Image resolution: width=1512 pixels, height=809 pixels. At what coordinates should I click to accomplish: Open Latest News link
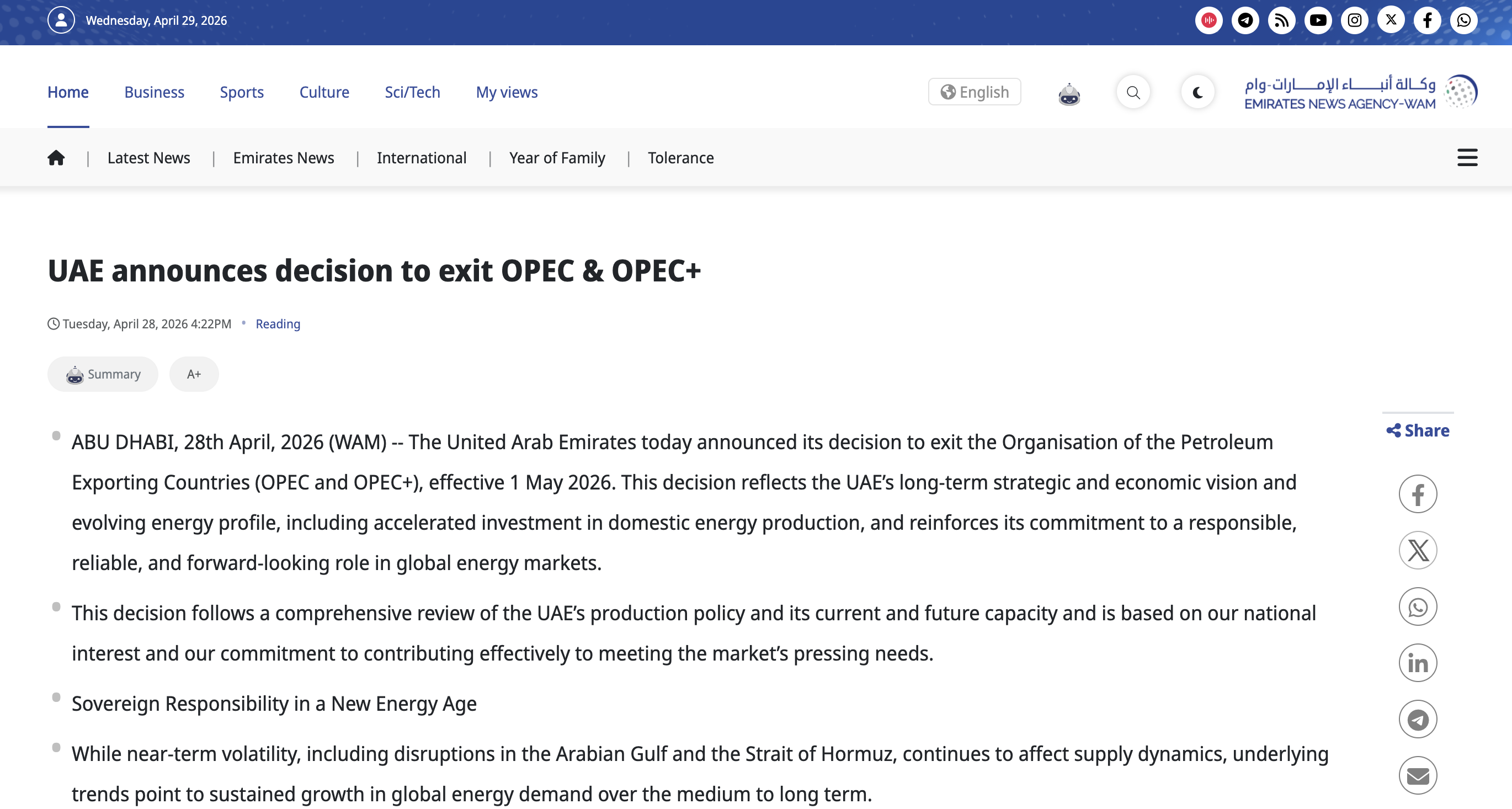[x=148, y=158]
